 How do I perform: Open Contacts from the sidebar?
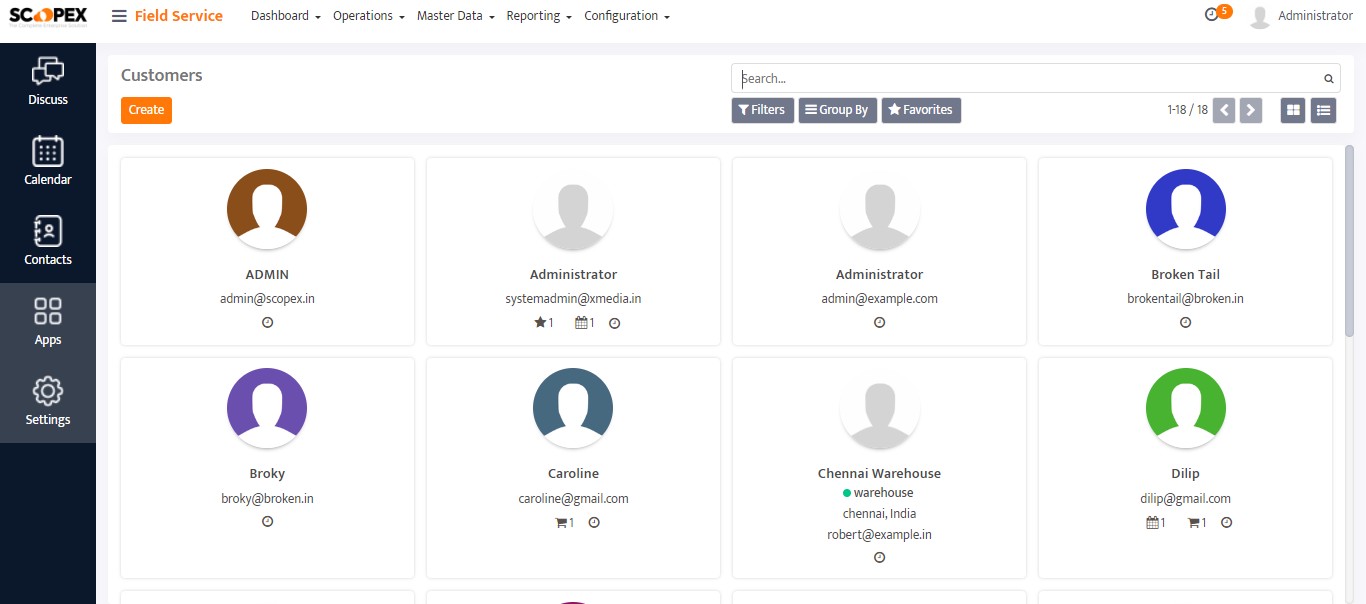[x=48, y=242]
